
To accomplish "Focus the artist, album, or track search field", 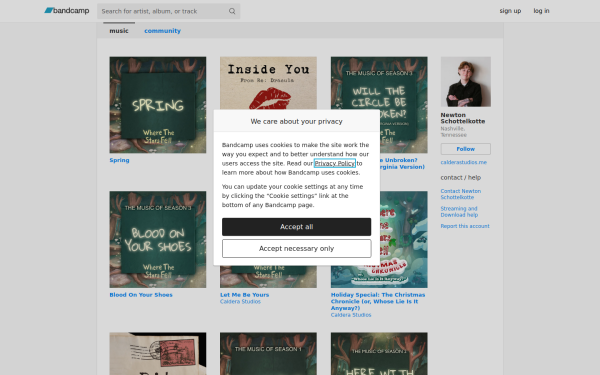I will click(168, 11).
